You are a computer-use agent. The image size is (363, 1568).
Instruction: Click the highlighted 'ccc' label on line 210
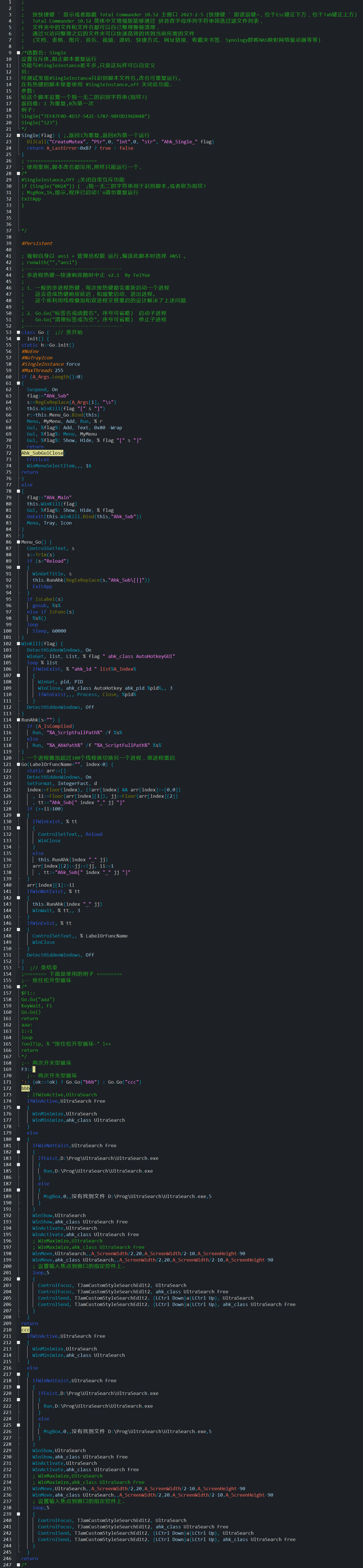(x=26, y=1329)
